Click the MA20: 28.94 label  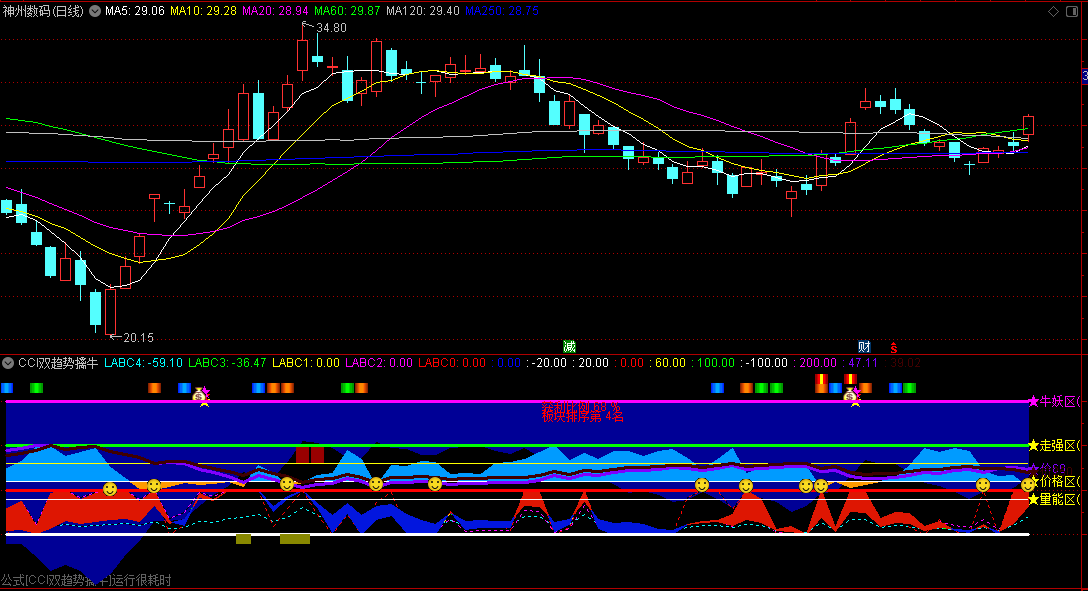point(275,11)
